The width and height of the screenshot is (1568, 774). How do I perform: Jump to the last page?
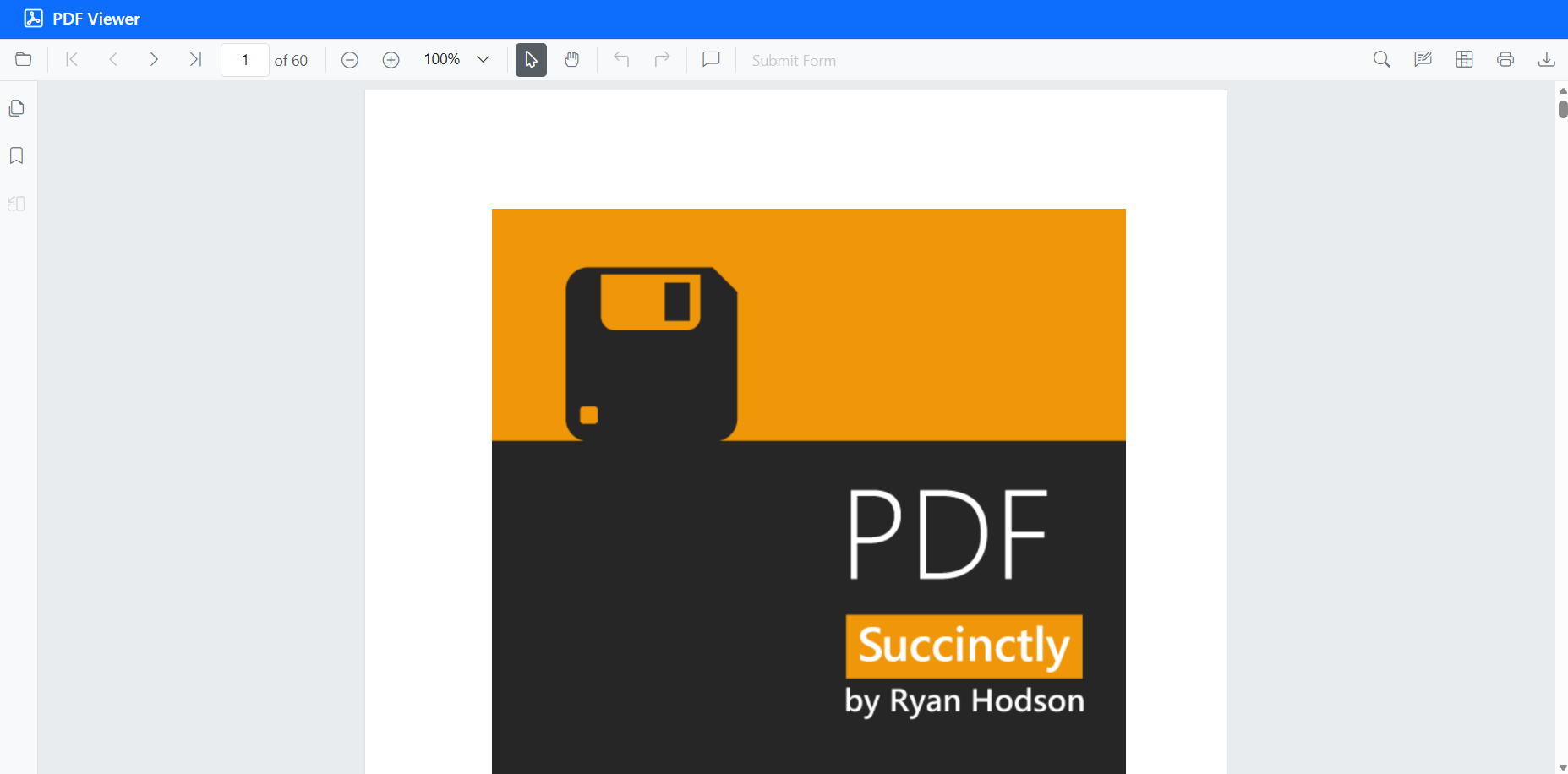point(195,60)
